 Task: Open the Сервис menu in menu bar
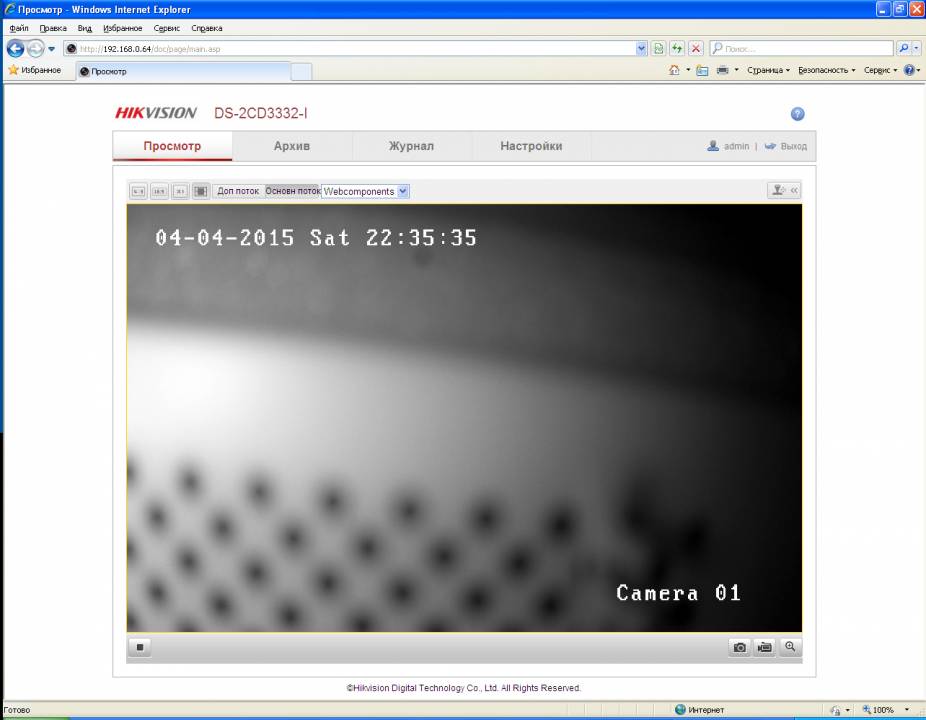pos(167,28)
